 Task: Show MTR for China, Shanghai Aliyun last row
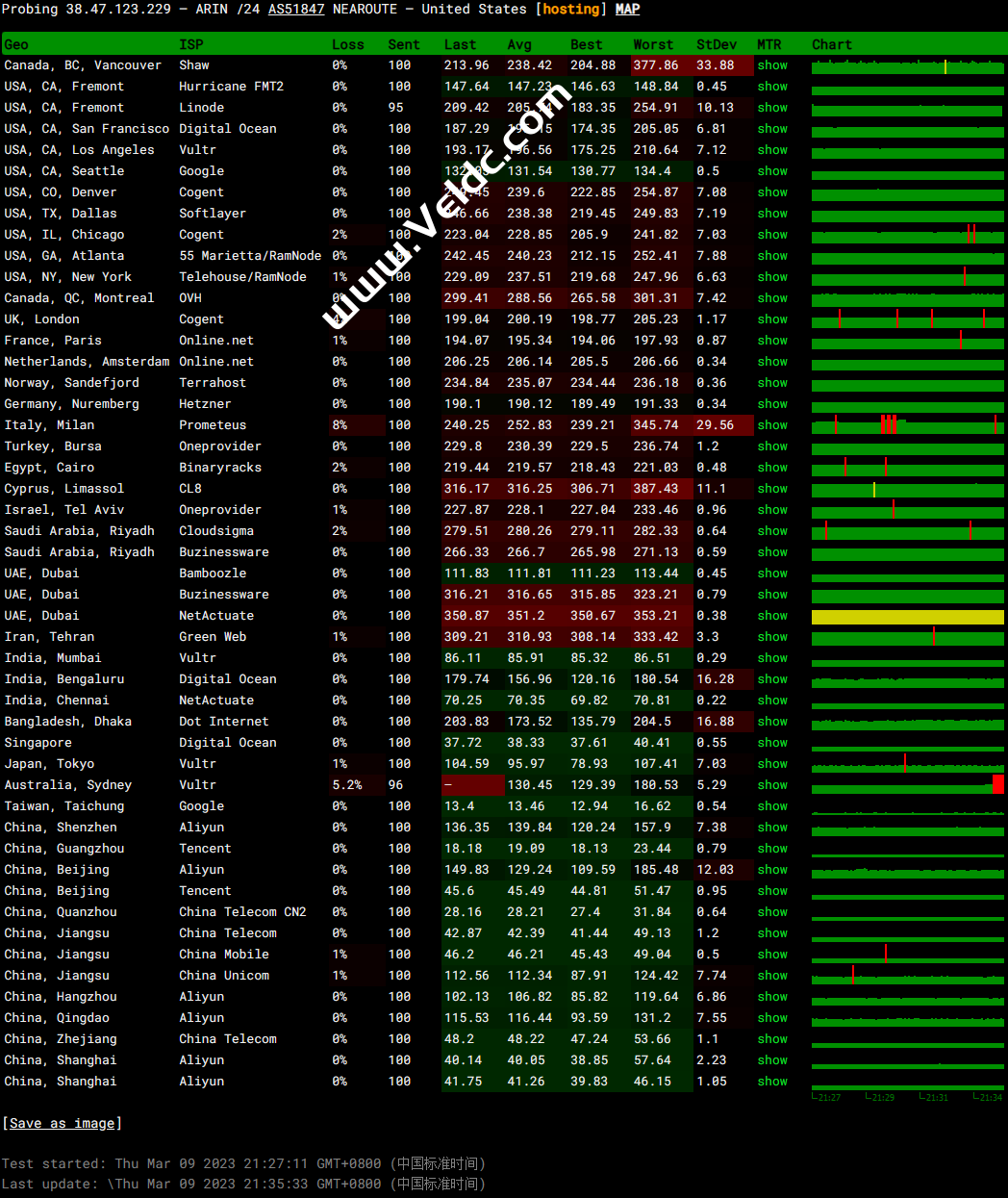pos(771,1082)
